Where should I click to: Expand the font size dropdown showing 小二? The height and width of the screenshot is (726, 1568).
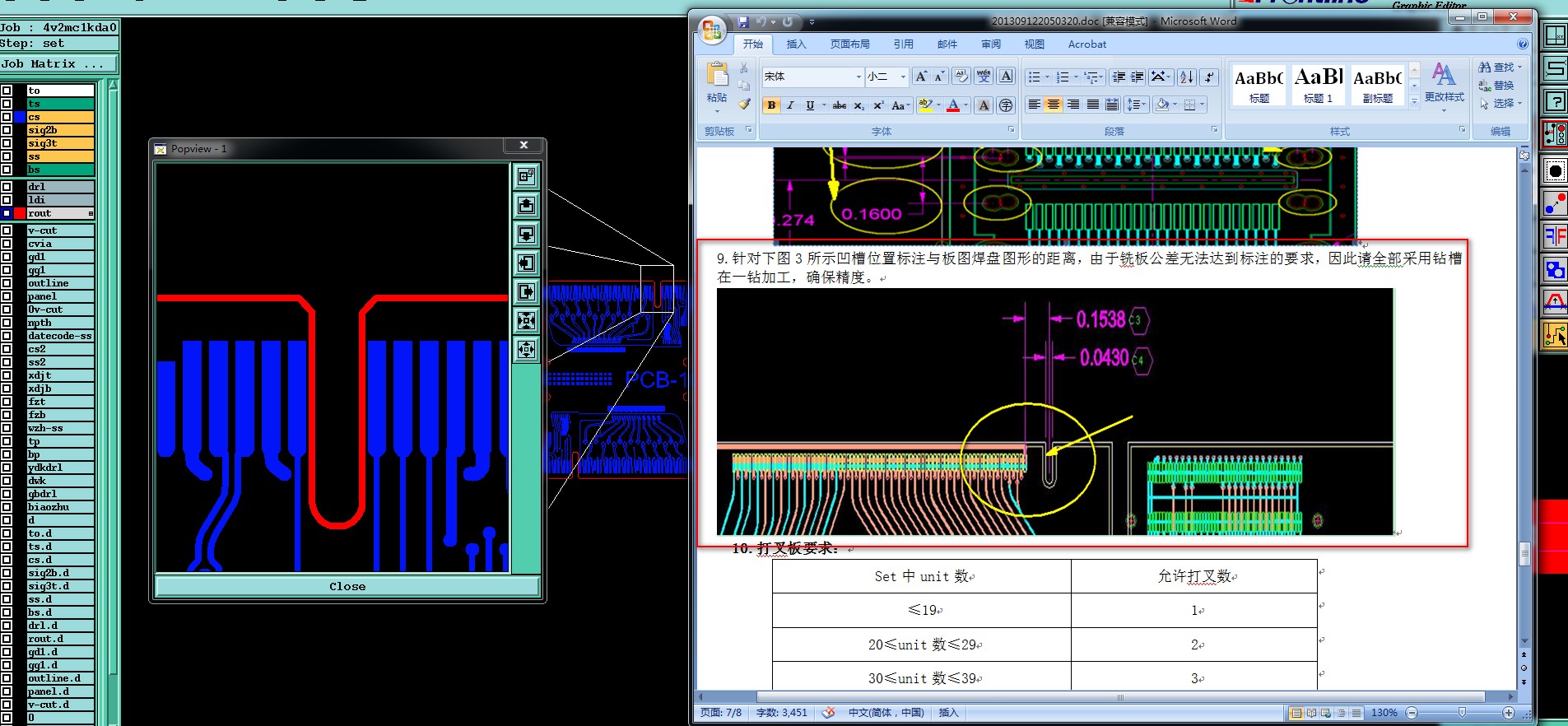coord(903,77)
